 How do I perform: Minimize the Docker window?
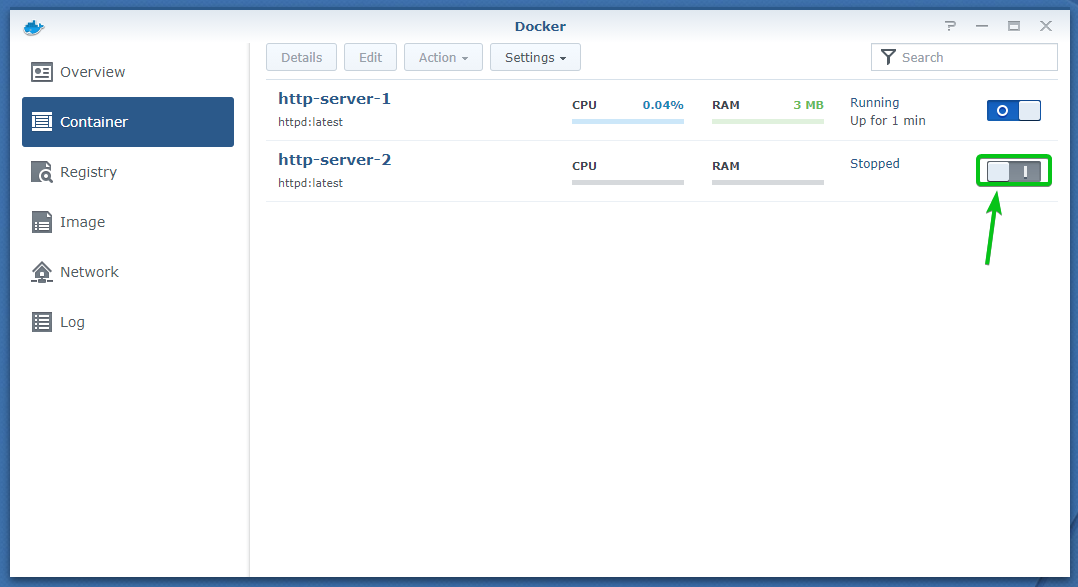(982, 26)
